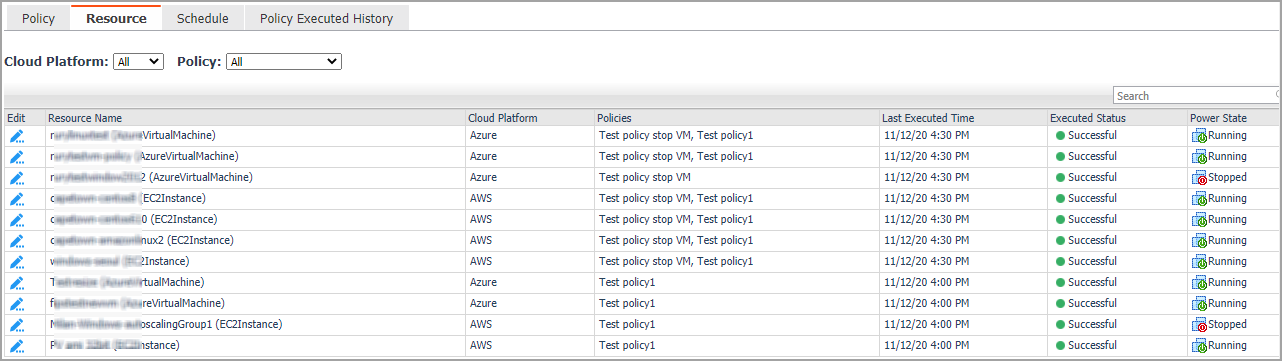
Task: Click Running power icon in bottom 'P' row
Action: pyautogui.click(x=1199, y=346)
